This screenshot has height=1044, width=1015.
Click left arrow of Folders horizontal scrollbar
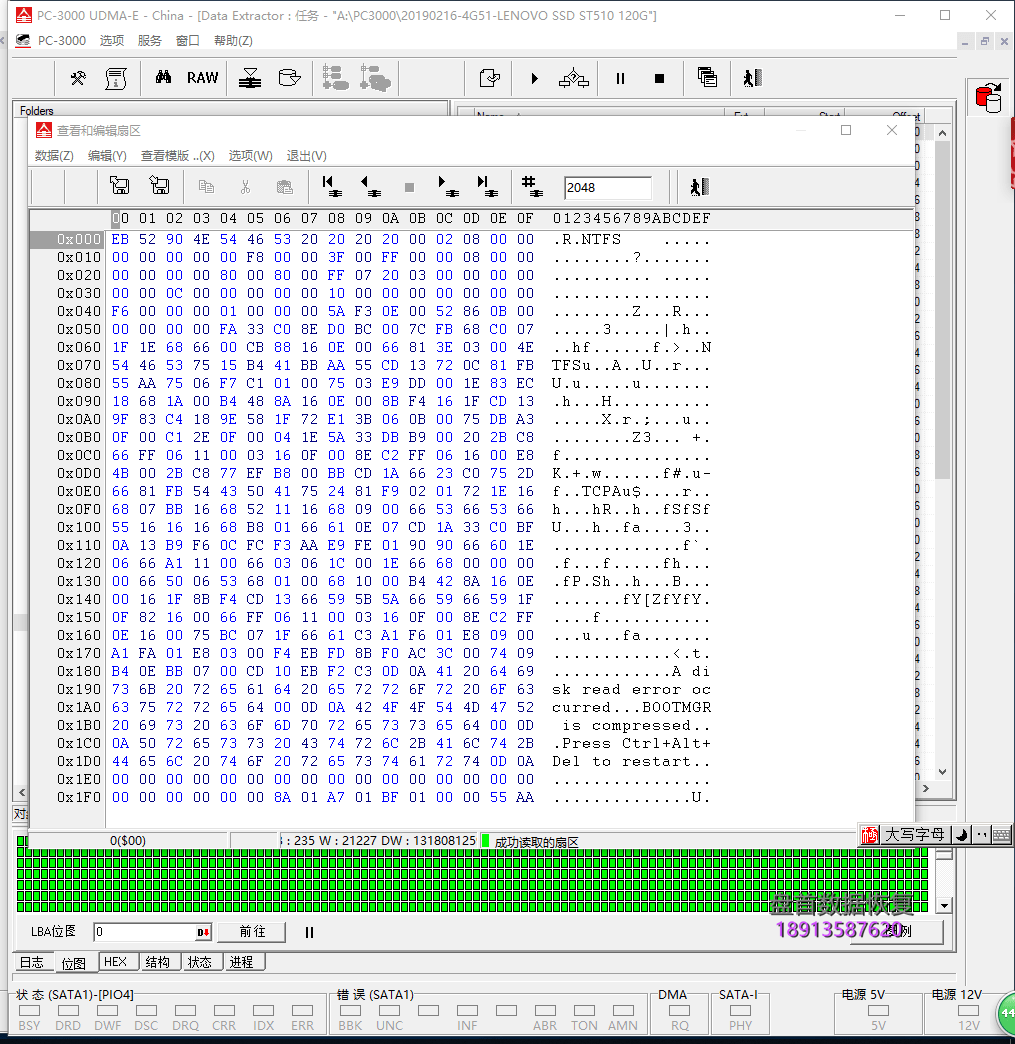[22, 792]
